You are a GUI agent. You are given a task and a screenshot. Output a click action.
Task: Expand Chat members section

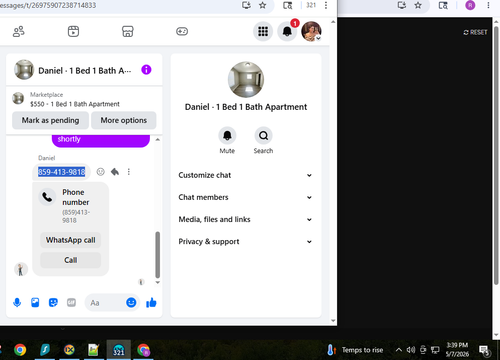pyautogui.click(x=245, y=197)
